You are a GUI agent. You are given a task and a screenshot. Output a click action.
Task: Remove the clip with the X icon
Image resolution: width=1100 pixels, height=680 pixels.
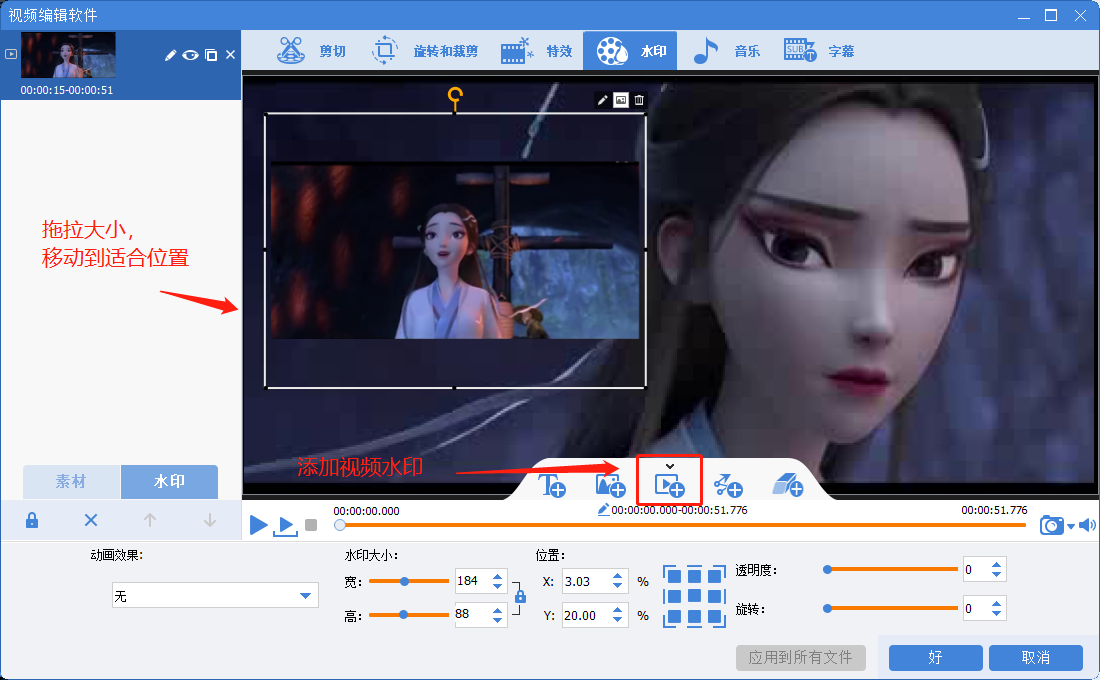230,55
